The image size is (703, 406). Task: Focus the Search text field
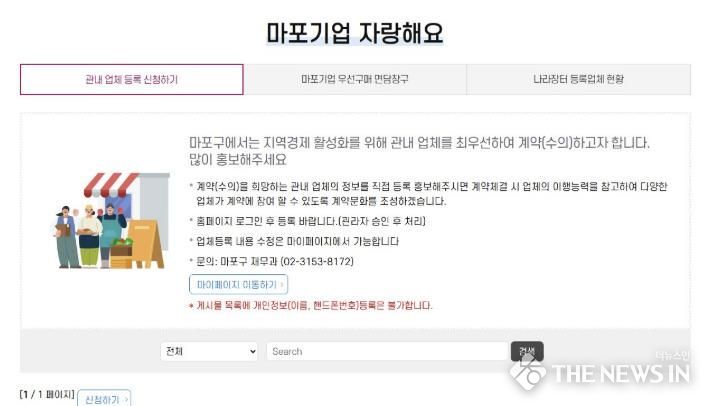click(x=387, y=351)
